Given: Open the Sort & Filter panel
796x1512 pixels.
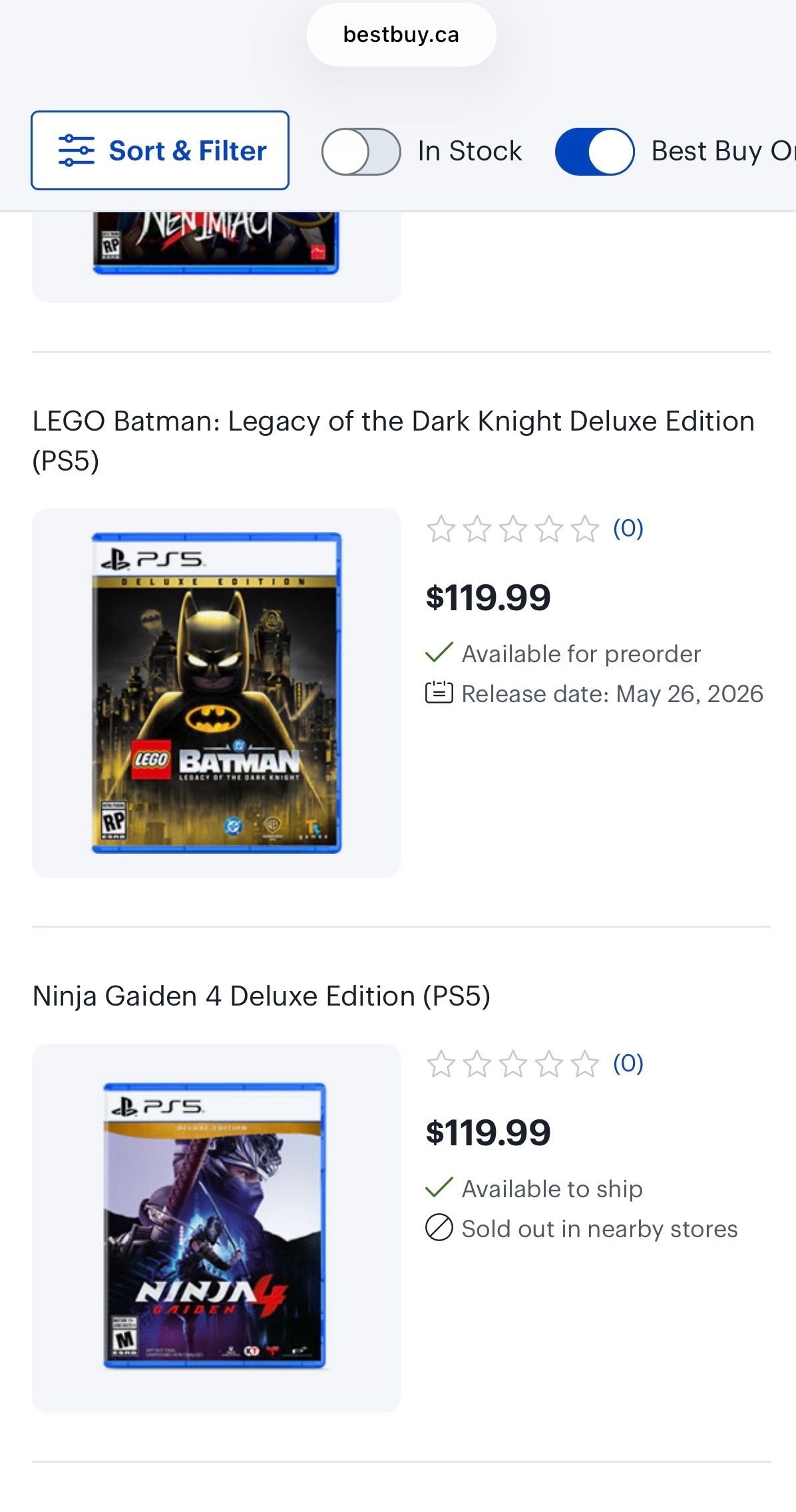Looking at the screenshot, I should [160, 150].
